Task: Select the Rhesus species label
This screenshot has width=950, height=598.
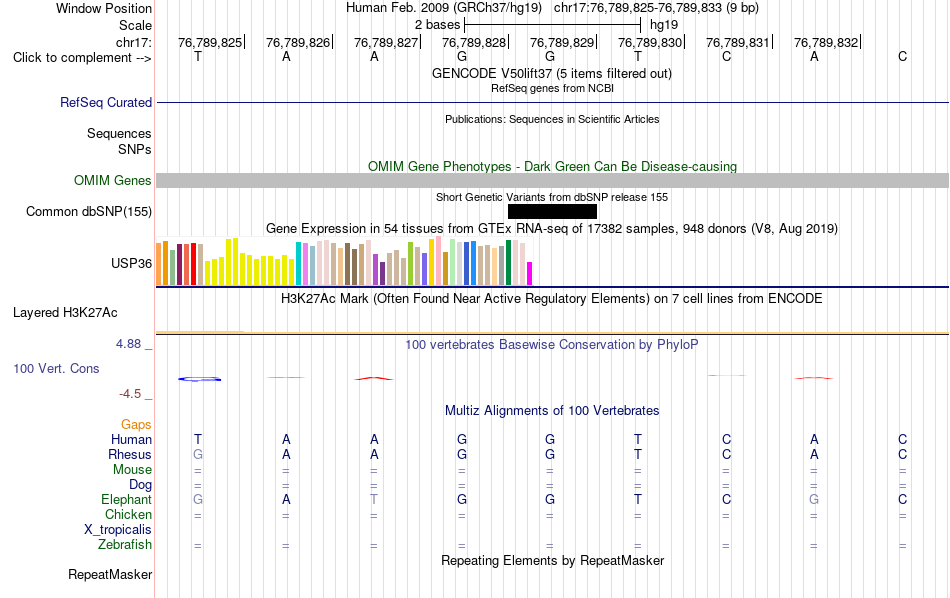Action: coord(130,454)
